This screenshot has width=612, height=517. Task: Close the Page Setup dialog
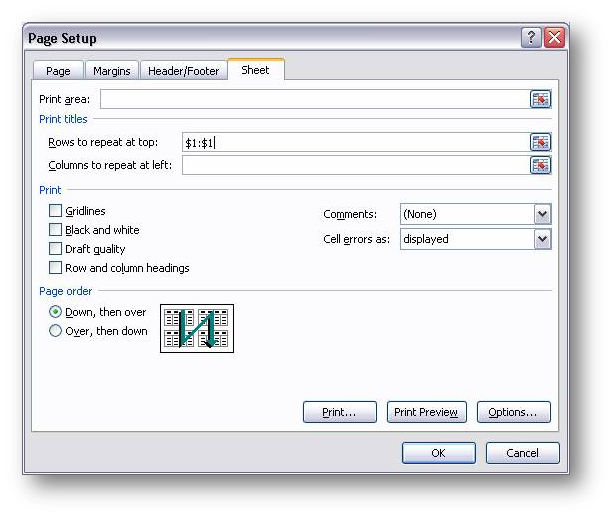click(x=554, y=38)
